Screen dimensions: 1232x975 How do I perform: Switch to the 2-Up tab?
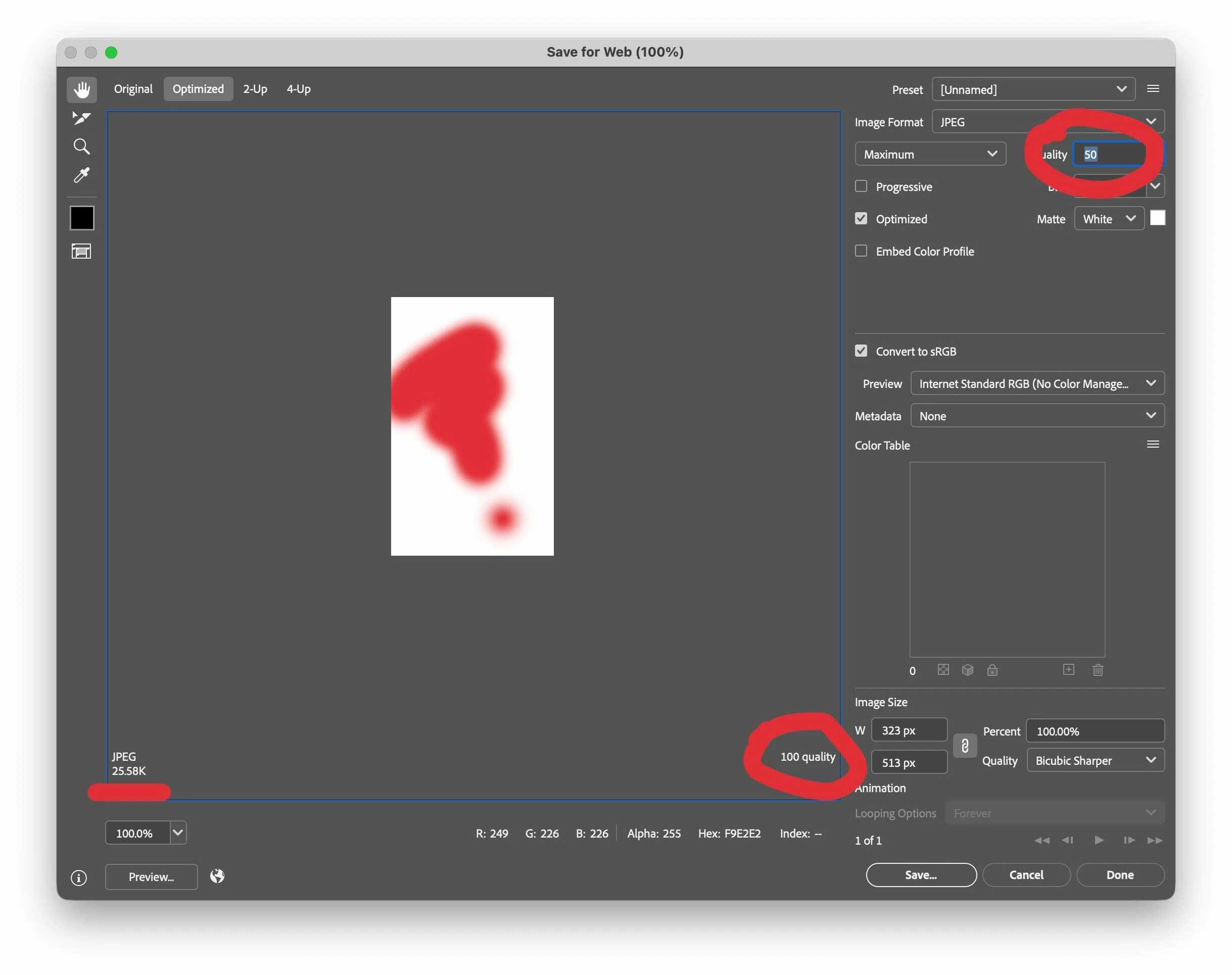[255, 89]
